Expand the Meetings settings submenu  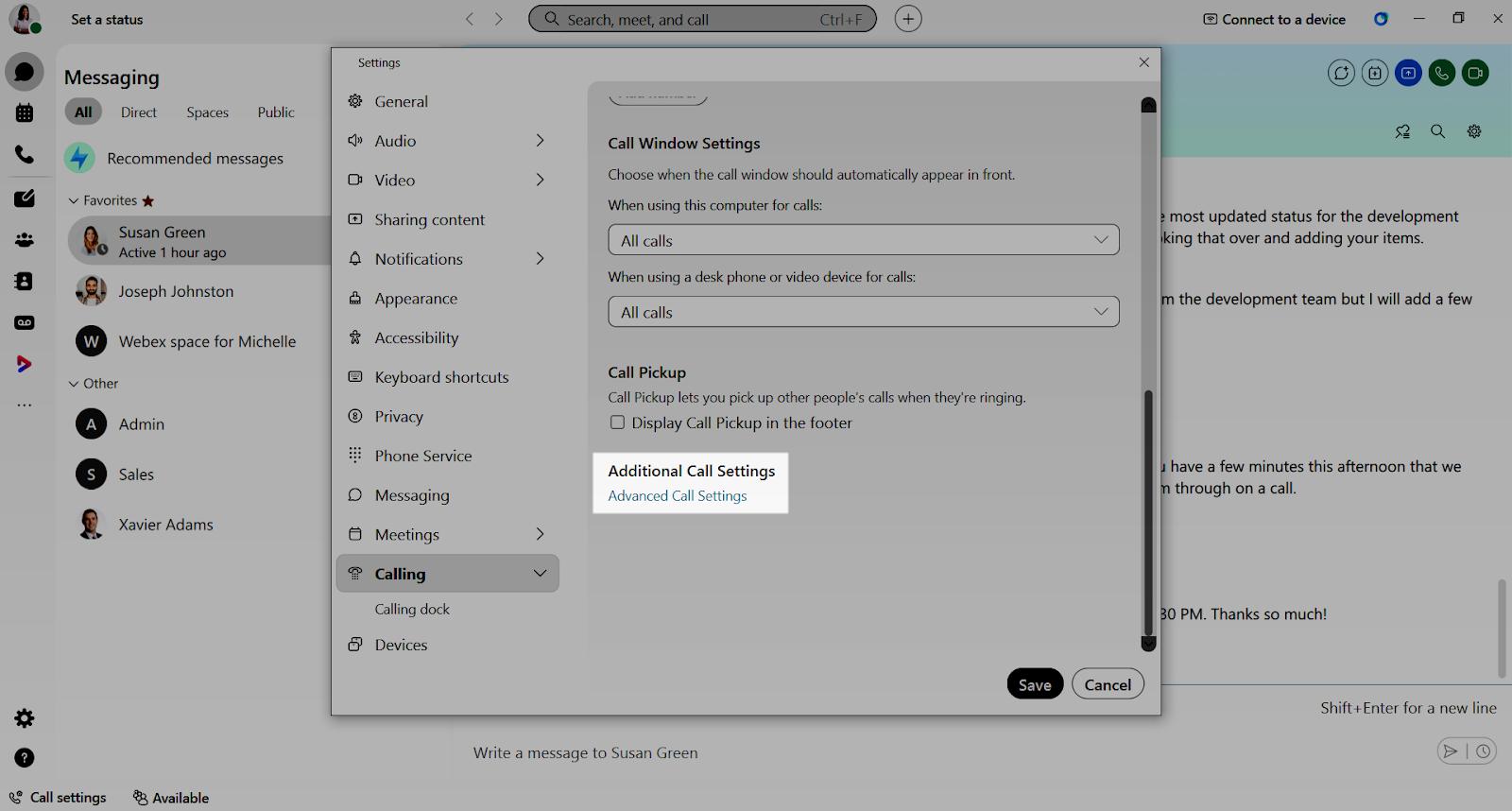click(x=540, y=534)
